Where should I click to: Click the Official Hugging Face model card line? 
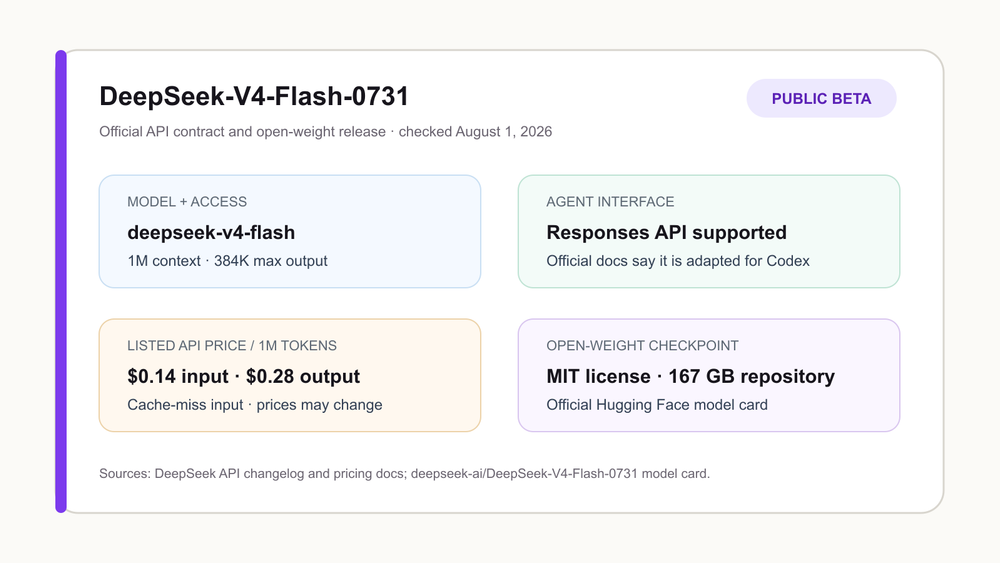pos(657,405)
